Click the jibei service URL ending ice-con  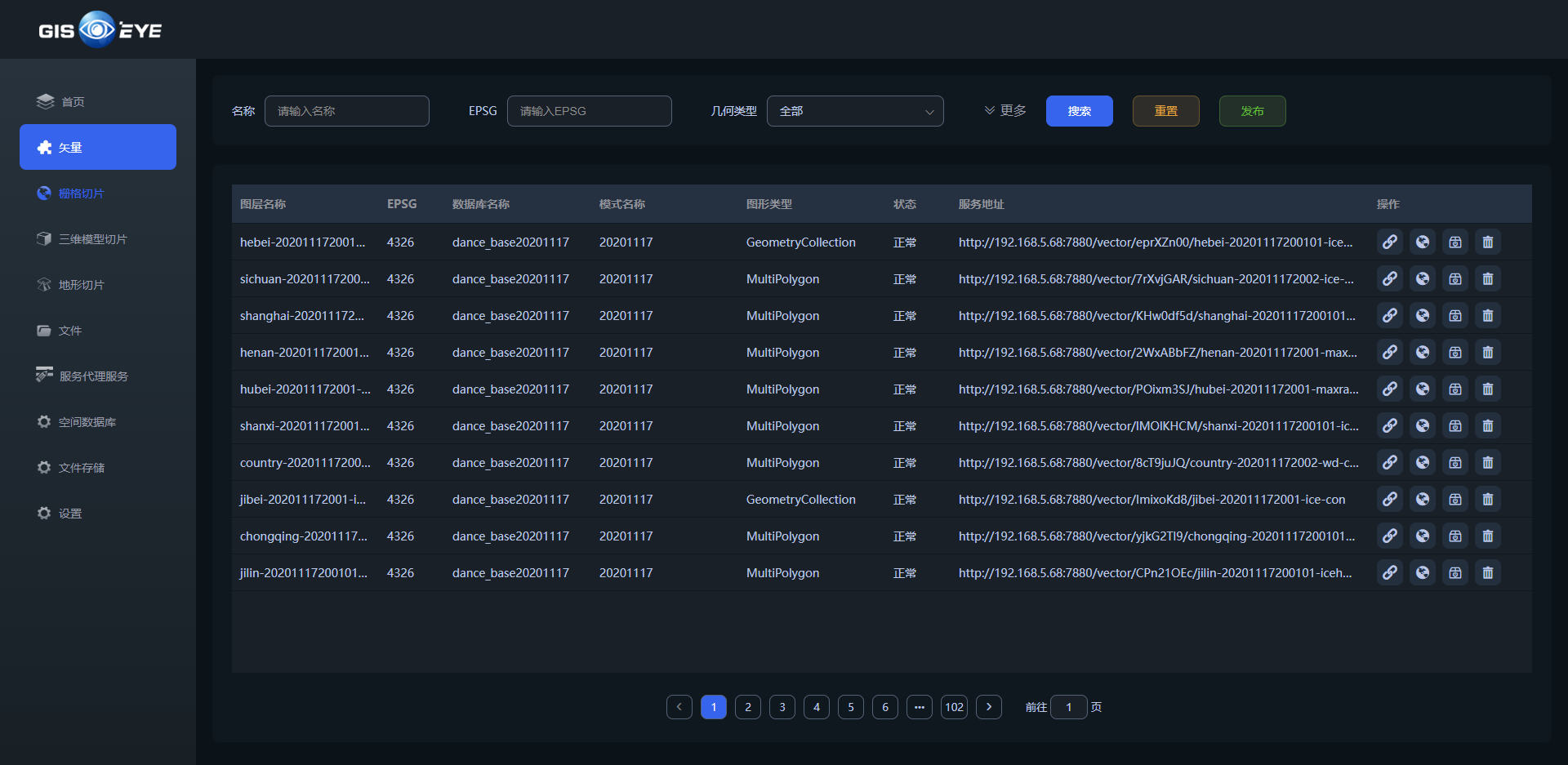click(1151, 500)
